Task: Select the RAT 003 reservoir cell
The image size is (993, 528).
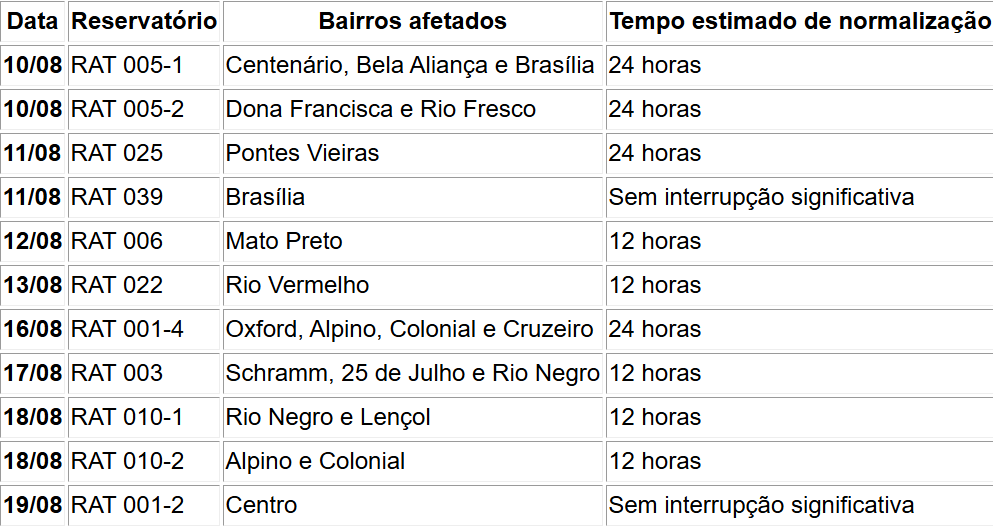Action: (x=144, y=374)
